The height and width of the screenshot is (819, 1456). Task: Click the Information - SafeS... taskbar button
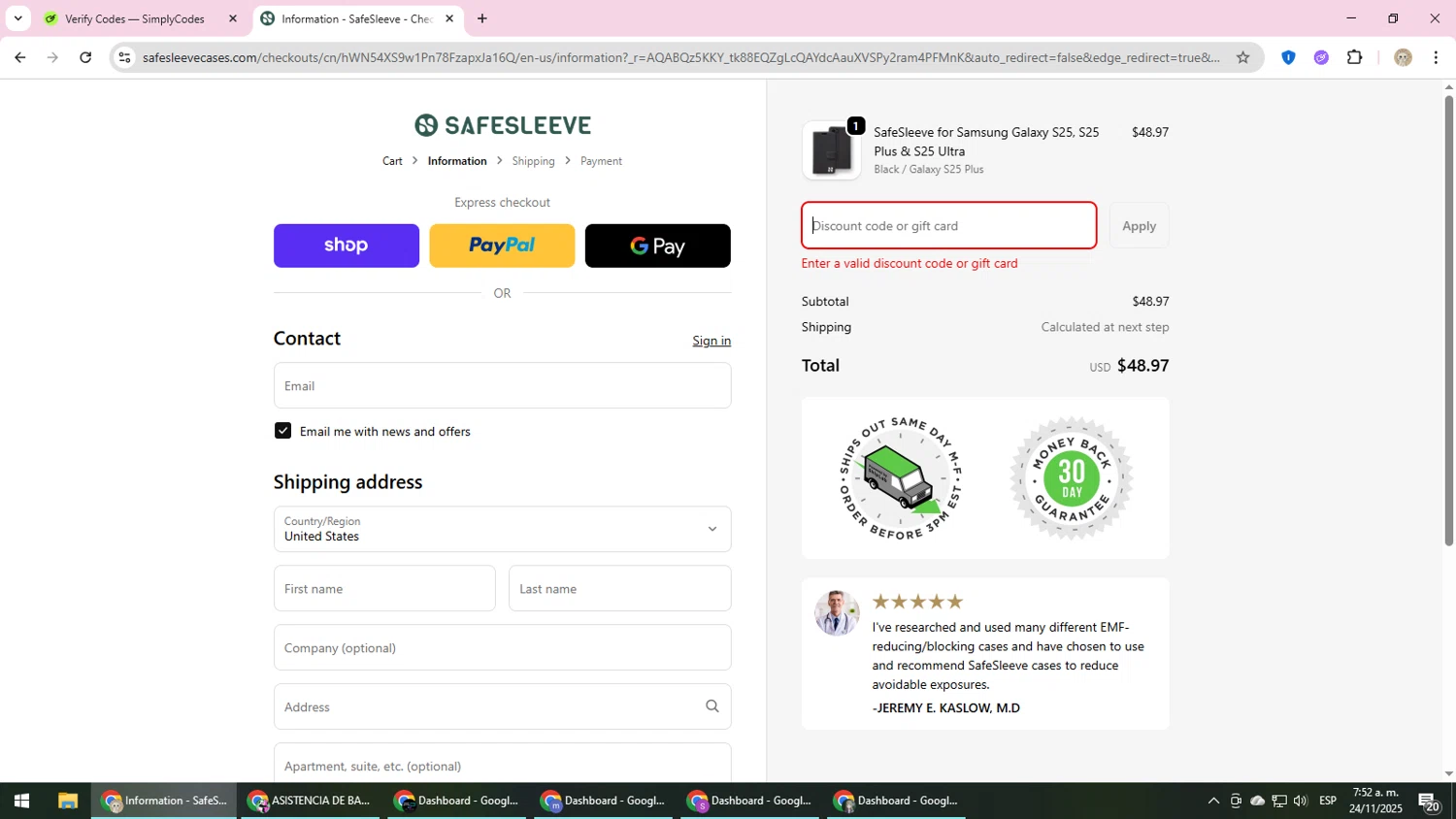click(x=164, y=801)
